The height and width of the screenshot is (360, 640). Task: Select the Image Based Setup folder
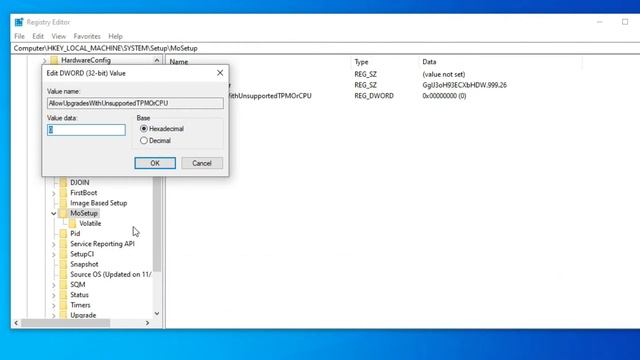pyautogui.click(x=98, y=203)
